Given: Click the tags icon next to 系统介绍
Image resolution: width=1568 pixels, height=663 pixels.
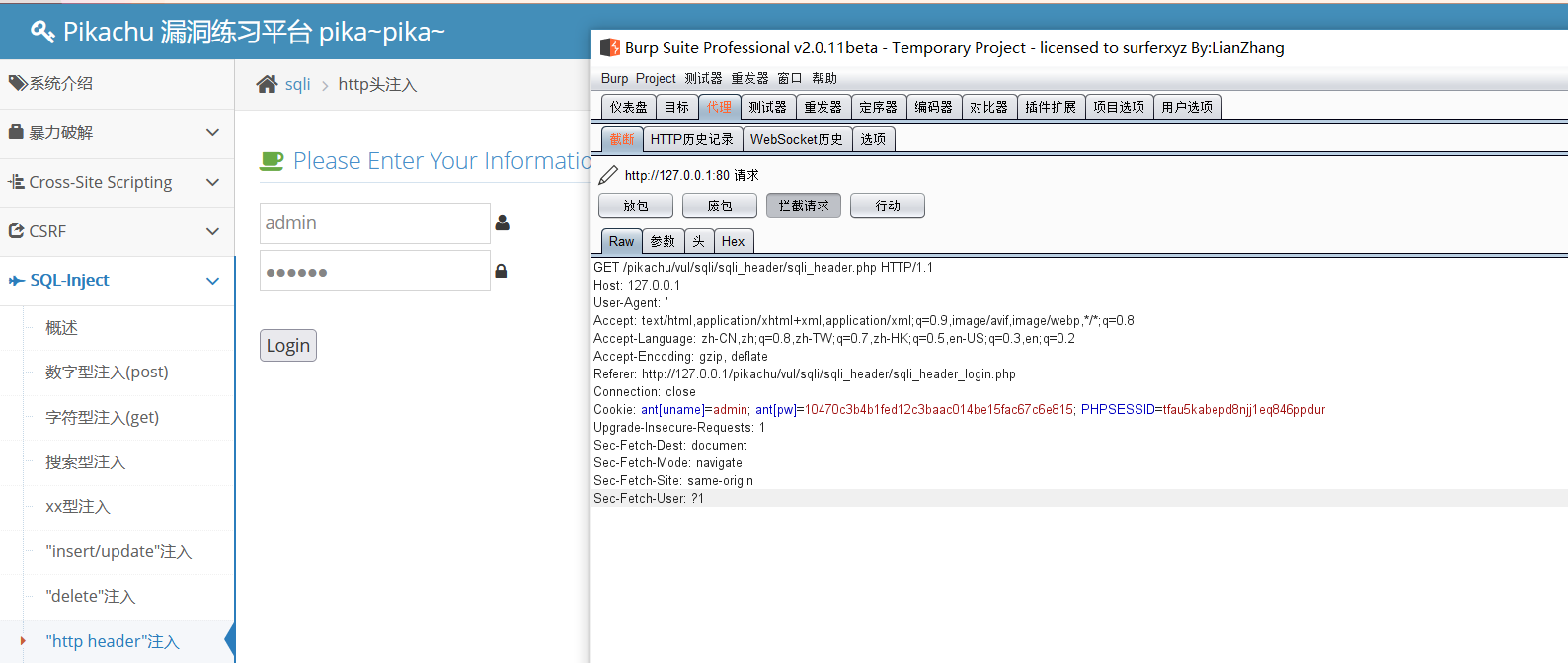Looking at the screenshot, I should click(18, 83).
